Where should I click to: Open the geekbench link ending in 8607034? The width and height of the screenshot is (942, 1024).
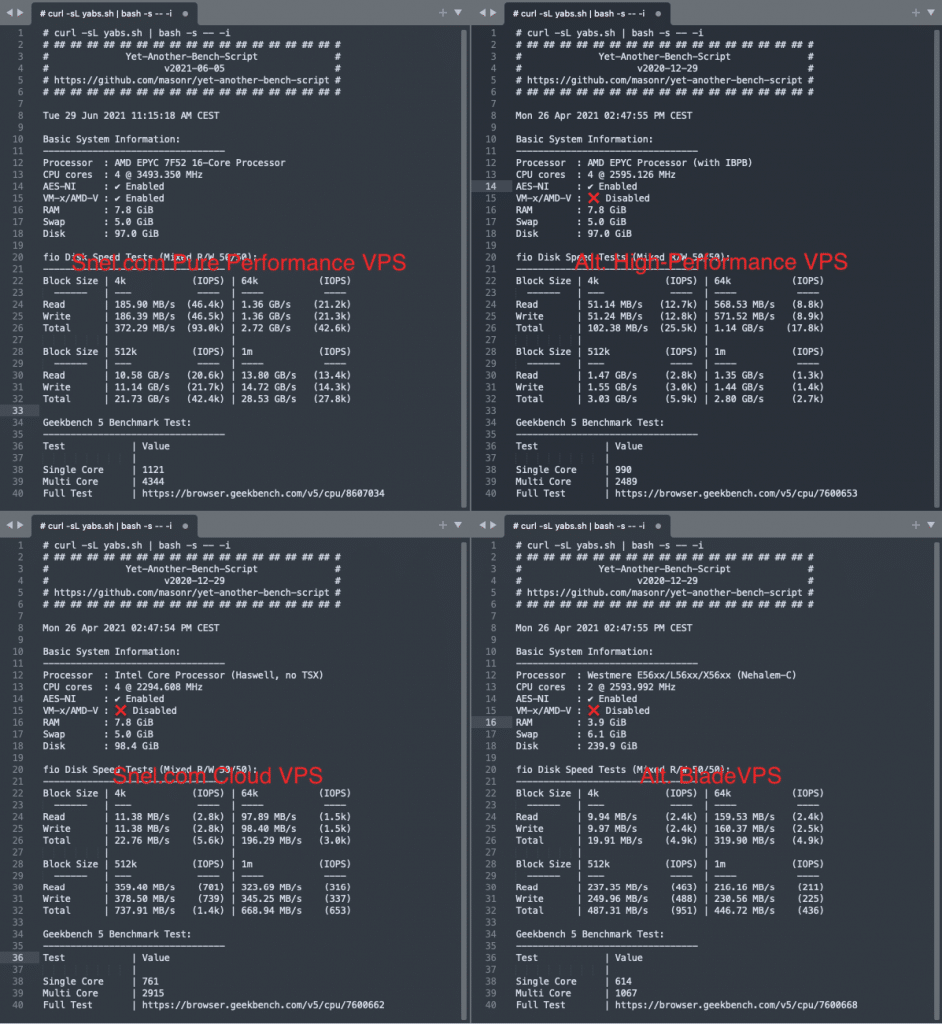point(263,494)
